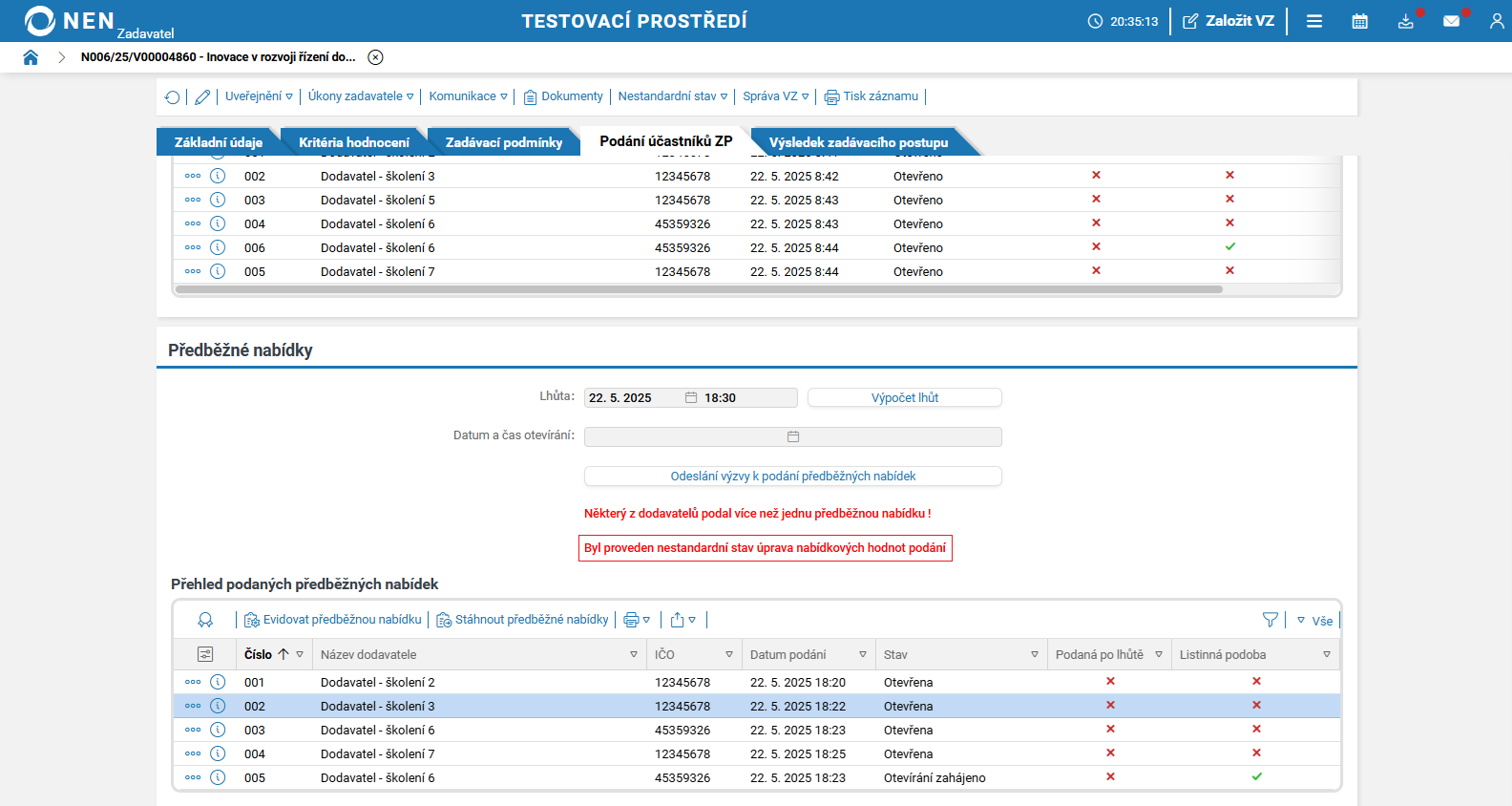Click the edit pencil icon
The height and width of the screenshot is (806, 1512).
pyautogui.click(x=202, y=96)
